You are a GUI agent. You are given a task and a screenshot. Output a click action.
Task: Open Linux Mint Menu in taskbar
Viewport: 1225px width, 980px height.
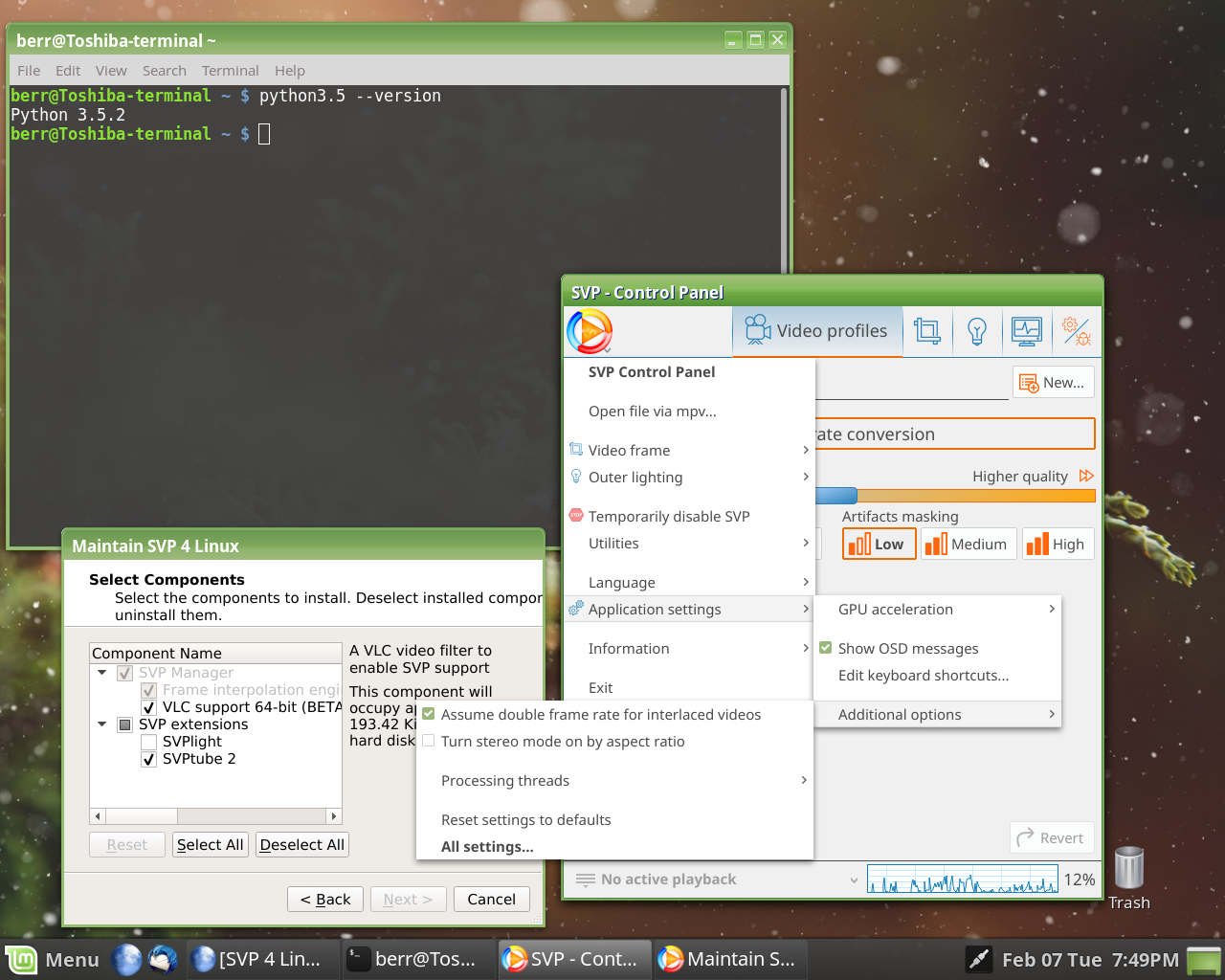tap(53, 959)
